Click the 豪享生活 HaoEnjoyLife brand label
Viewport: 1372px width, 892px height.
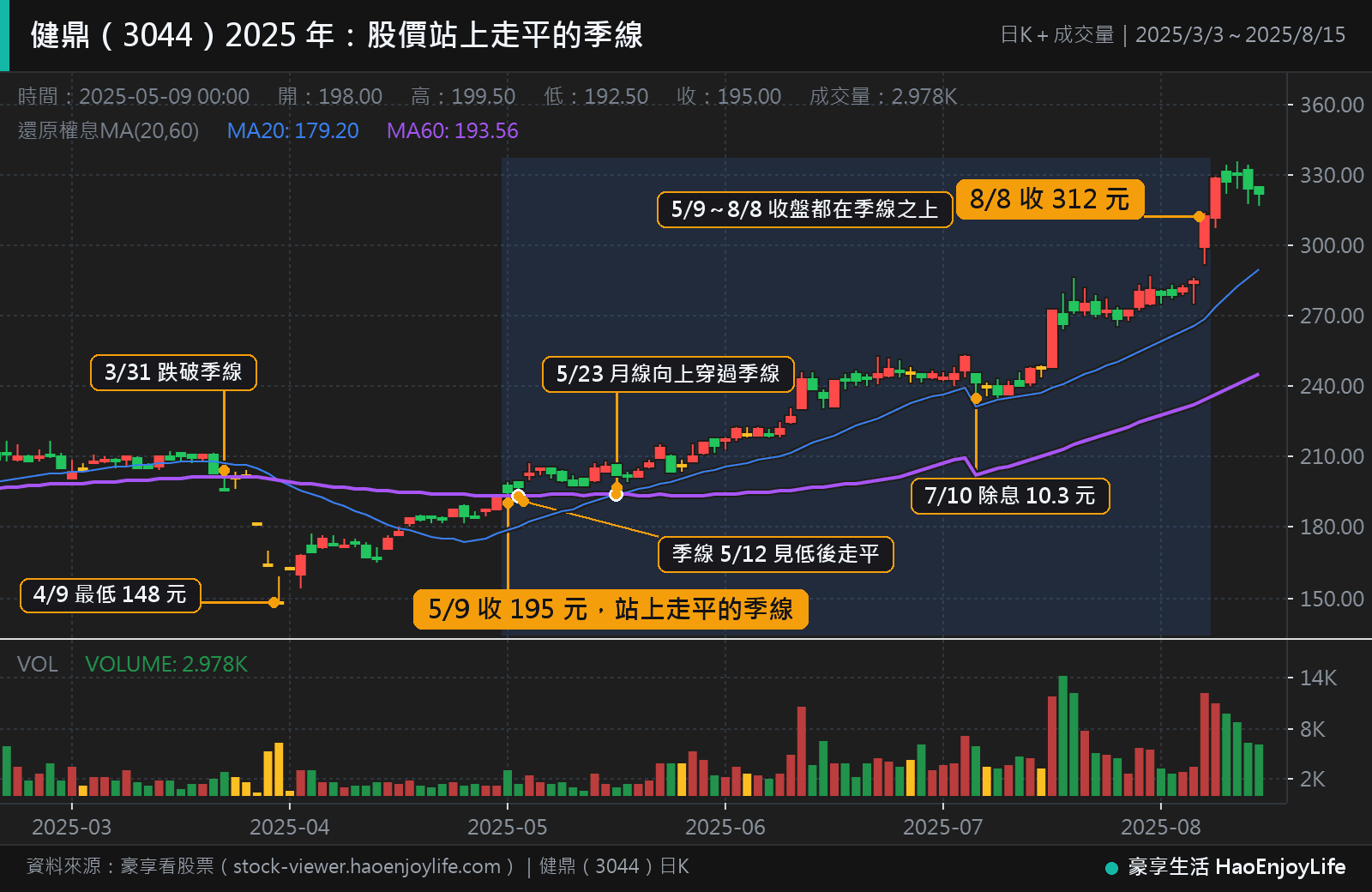1237,867
